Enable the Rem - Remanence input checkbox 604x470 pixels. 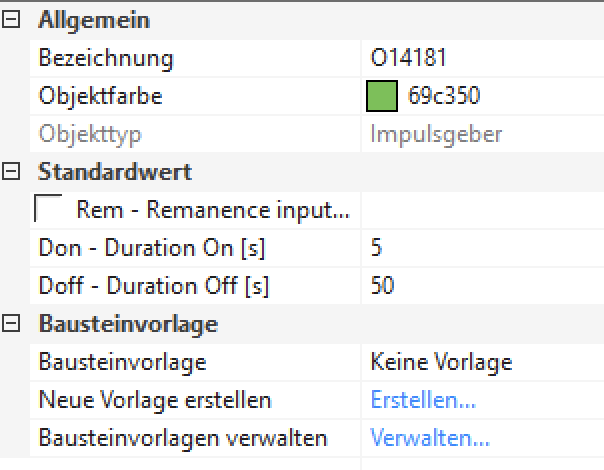click(48, 209)
